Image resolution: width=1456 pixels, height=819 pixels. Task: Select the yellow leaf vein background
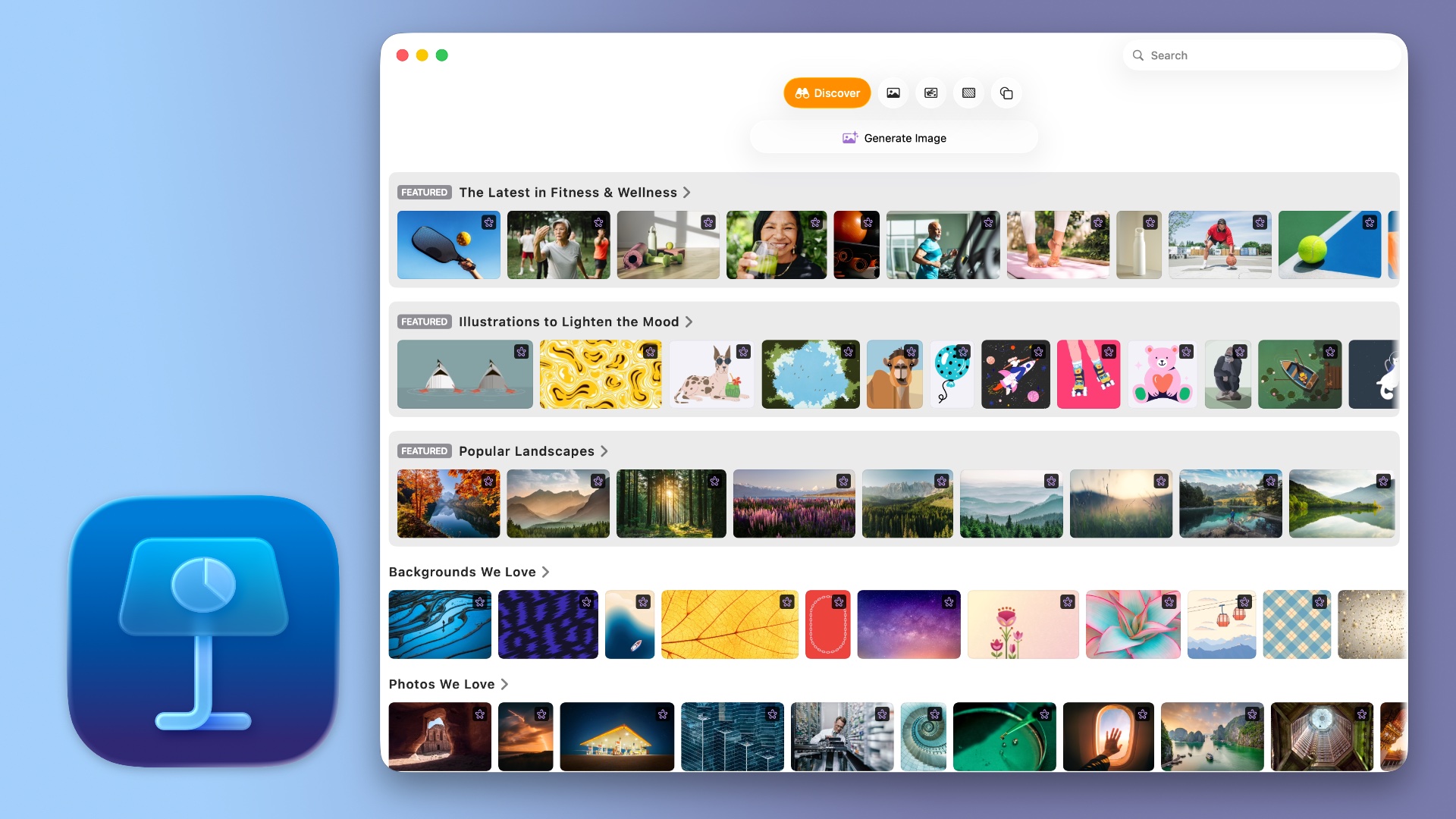click(724, 629)
